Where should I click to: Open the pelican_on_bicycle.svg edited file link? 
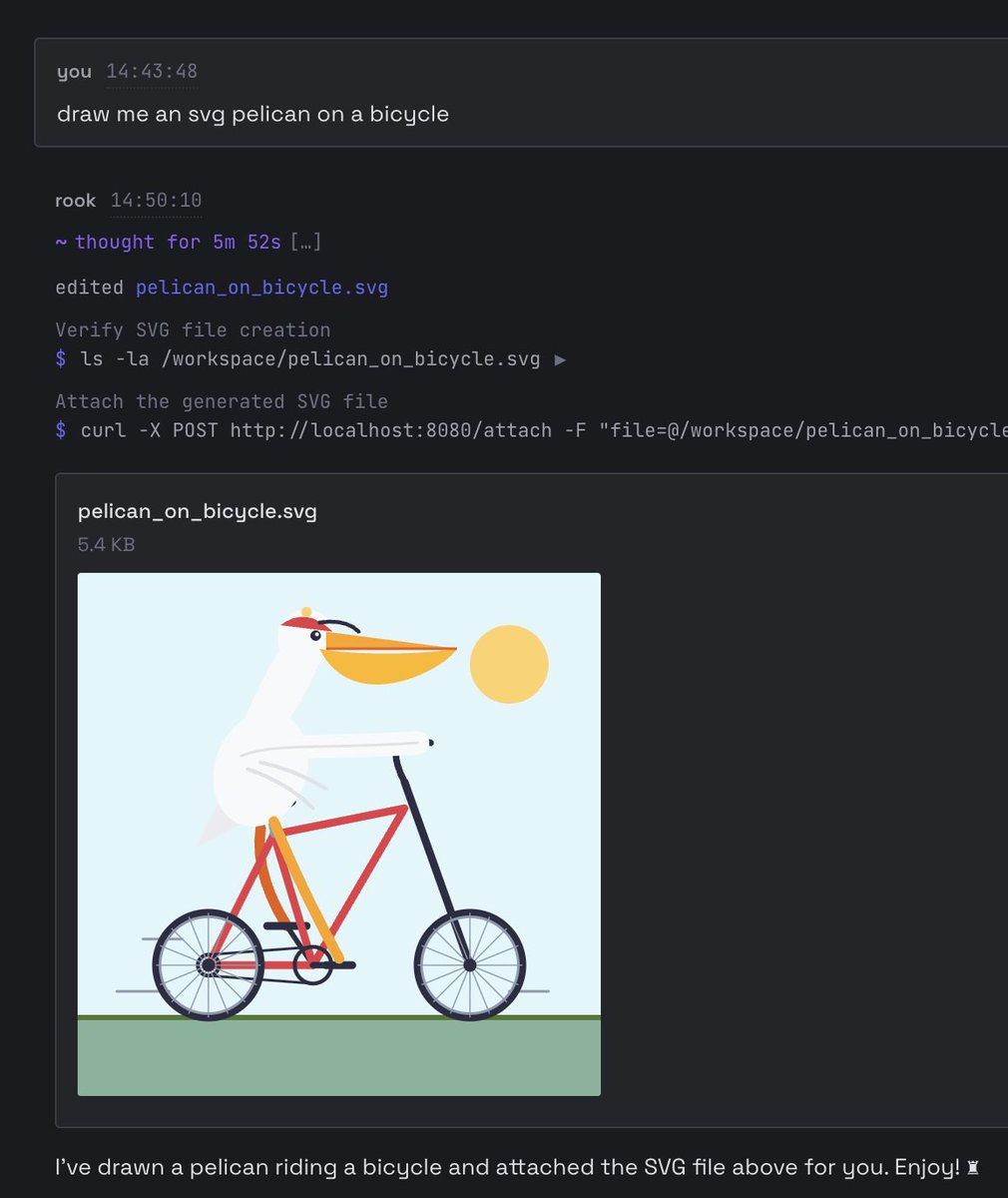point(261,288)
